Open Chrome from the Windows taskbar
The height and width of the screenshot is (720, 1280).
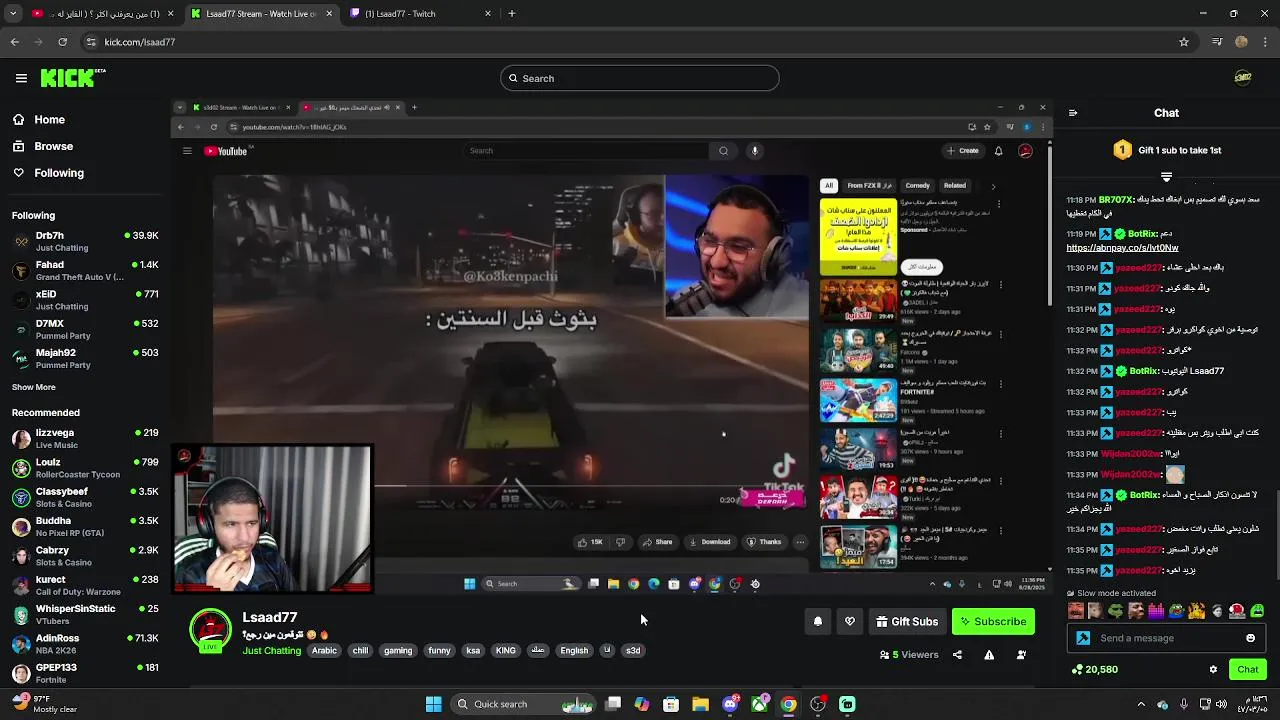coord(789,704)
